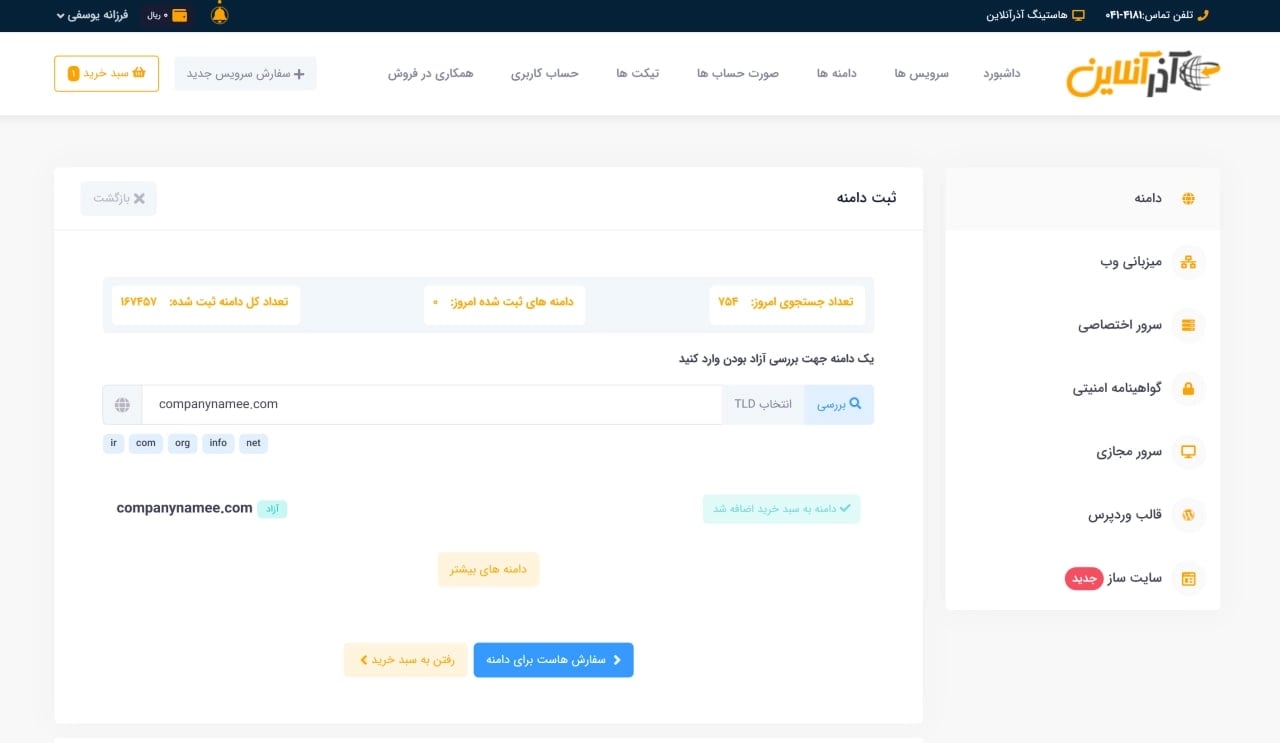
Task: Click سفارش هاست برای دامنه button
Action: pyautogui.click(x=553, y=659)
